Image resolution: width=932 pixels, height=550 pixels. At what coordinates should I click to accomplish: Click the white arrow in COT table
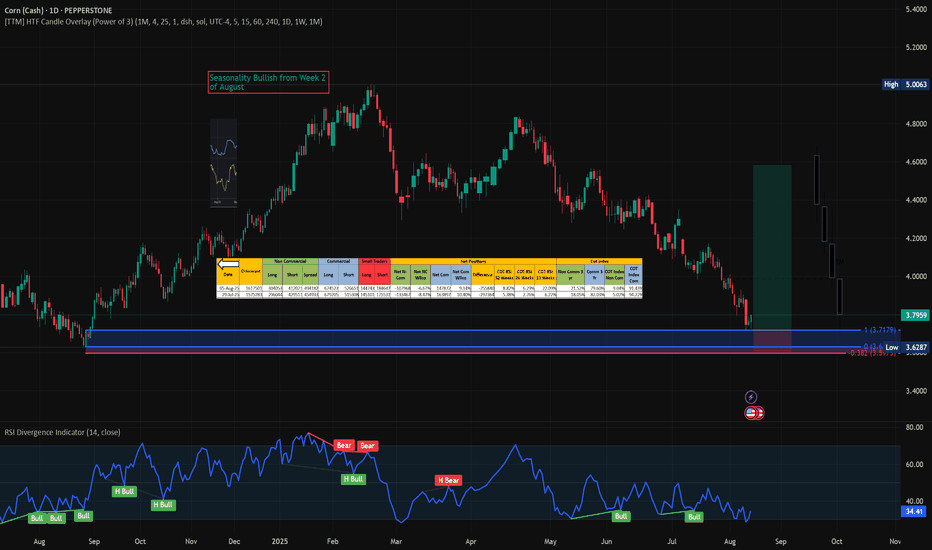point(229,264)
